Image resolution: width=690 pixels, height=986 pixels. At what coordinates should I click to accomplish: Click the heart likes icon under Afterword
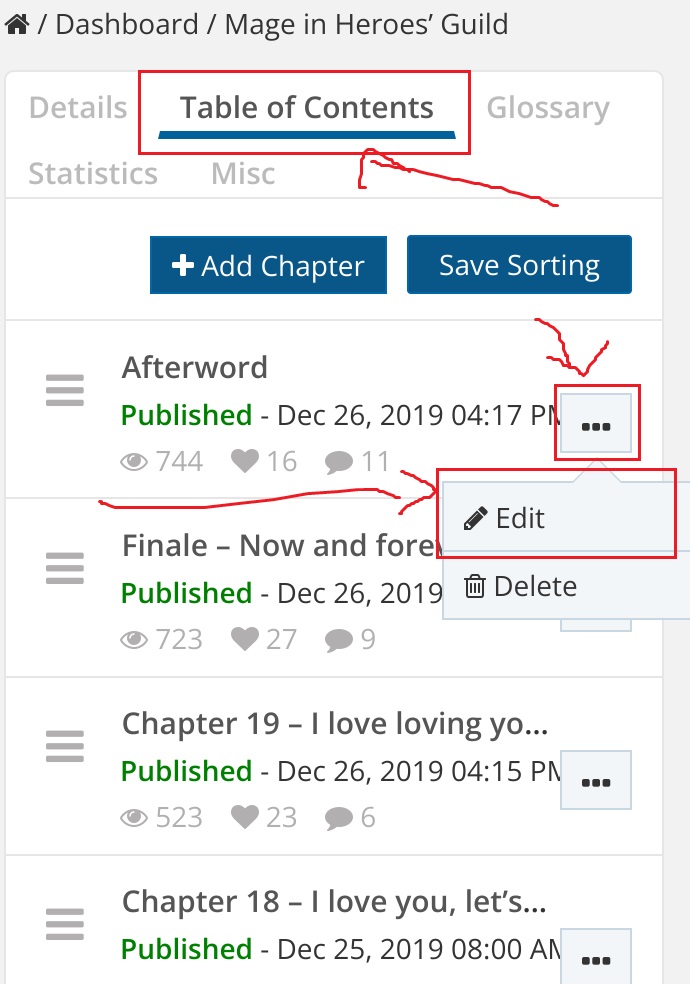tap(244, 462)
